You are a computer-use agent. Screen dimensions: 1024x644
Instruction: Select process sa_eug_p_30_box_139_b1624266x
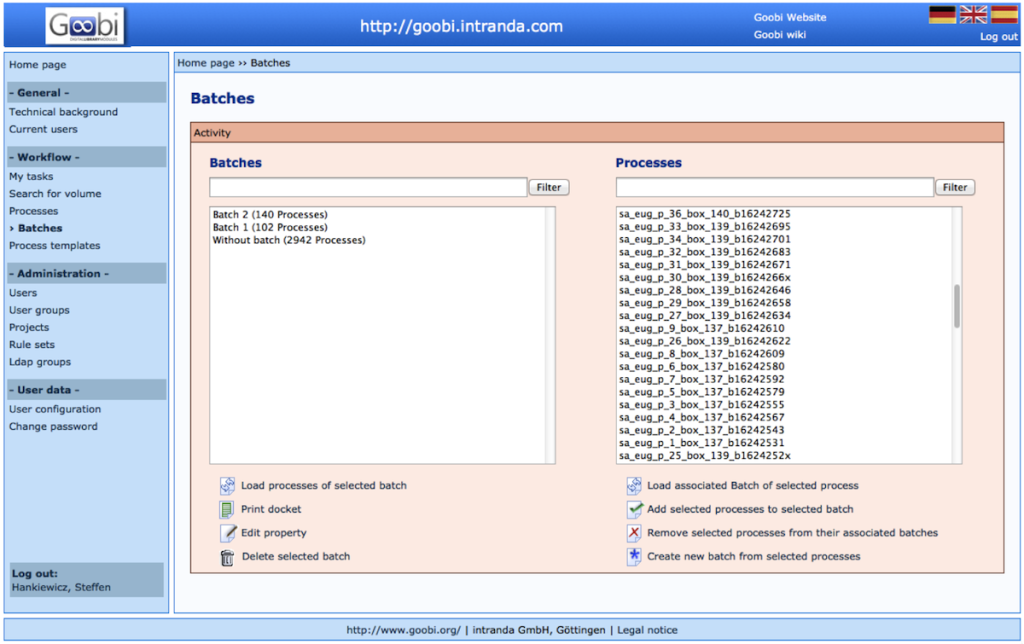[x=705, y=277]
